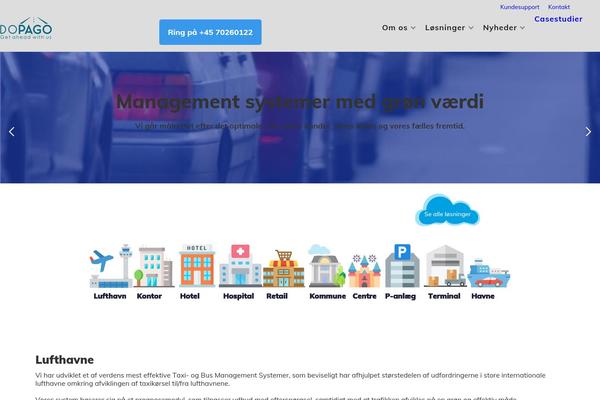Click the Se alle løsninger cloud button
Viewport: 600px width, 400px height.
click(x=447, y=211)
